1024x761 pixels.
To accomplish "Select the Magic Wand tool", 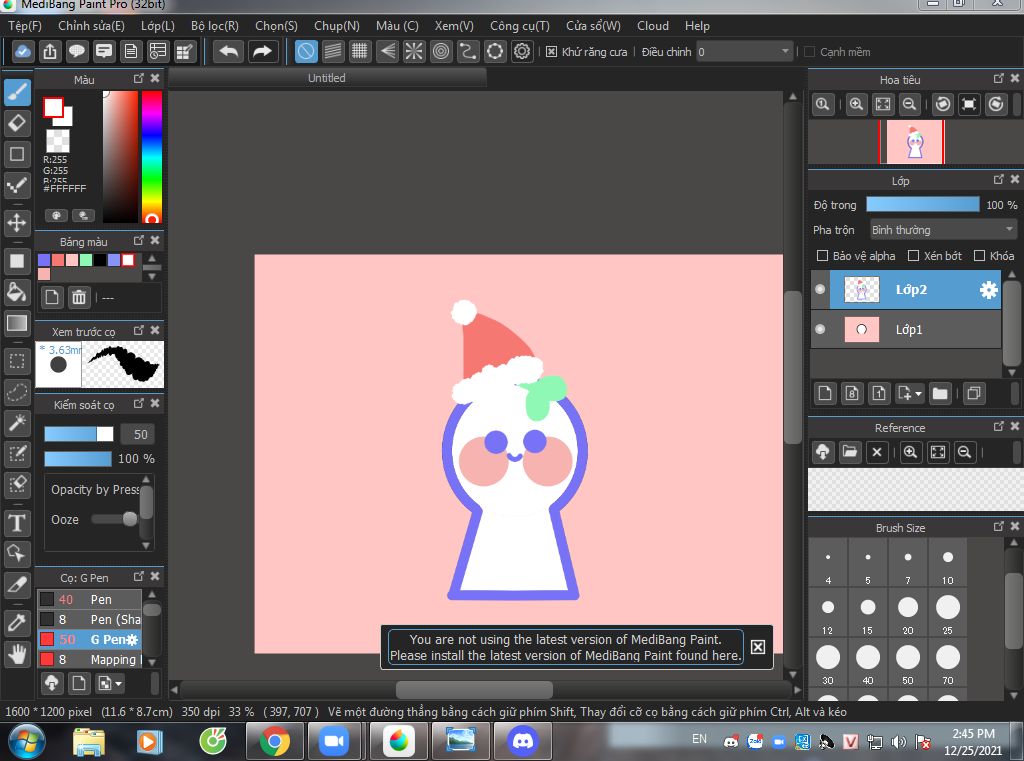I will point(17,423).
